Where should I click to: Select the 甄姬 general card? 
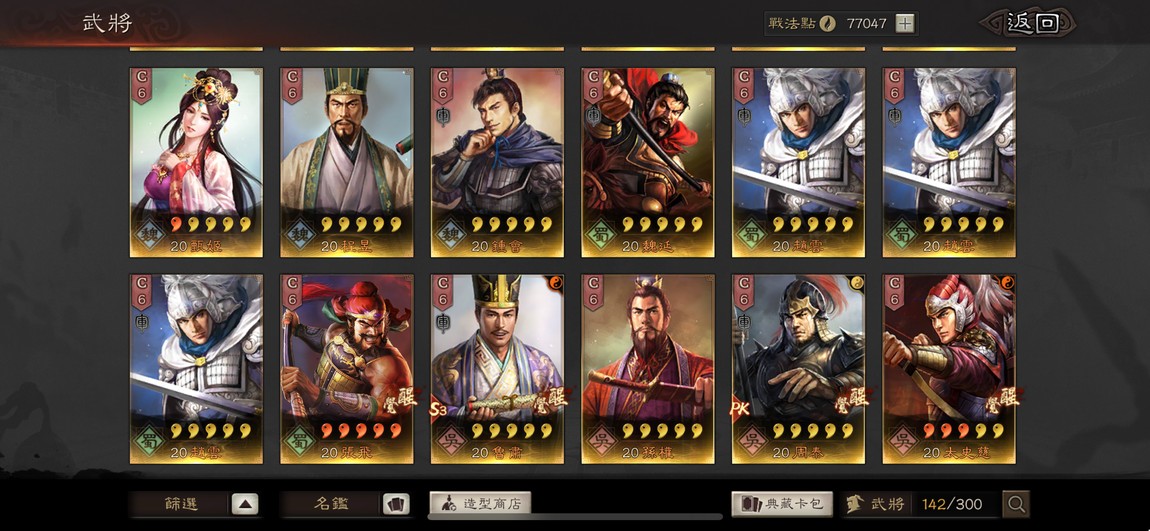pyautogui.click(x=196, y=163)
